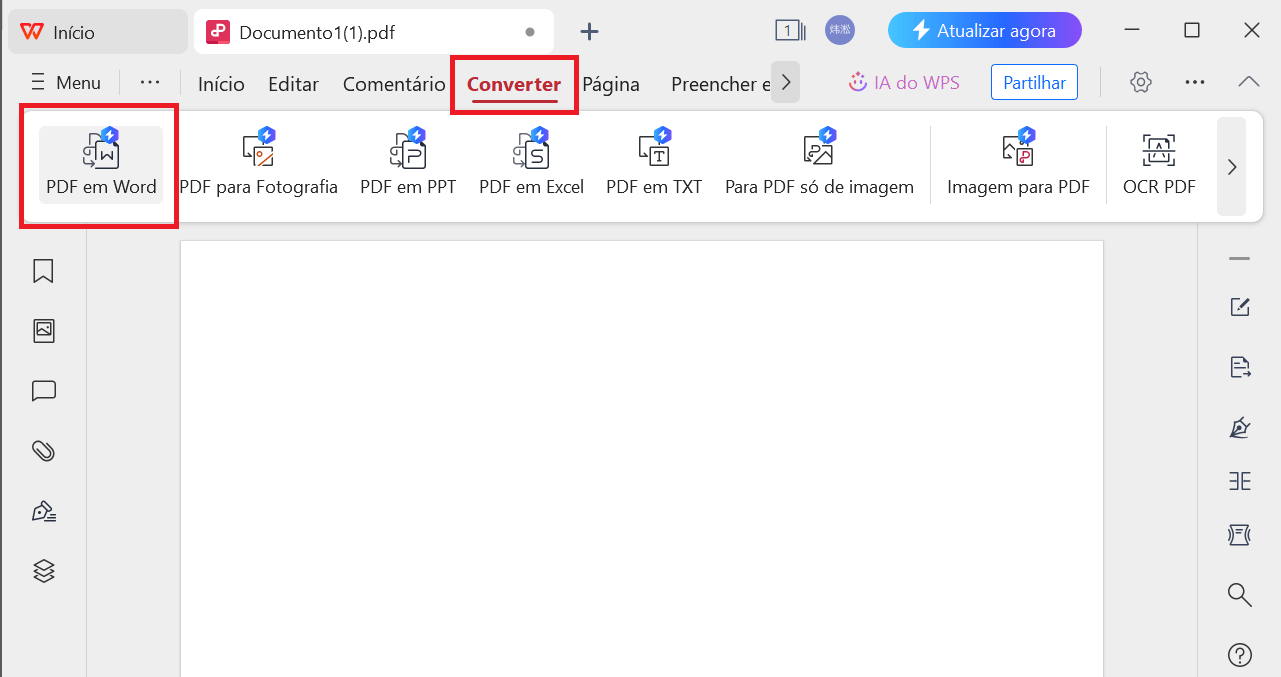Open the Página tab
1281x677 pixels.
coord(611,84)
